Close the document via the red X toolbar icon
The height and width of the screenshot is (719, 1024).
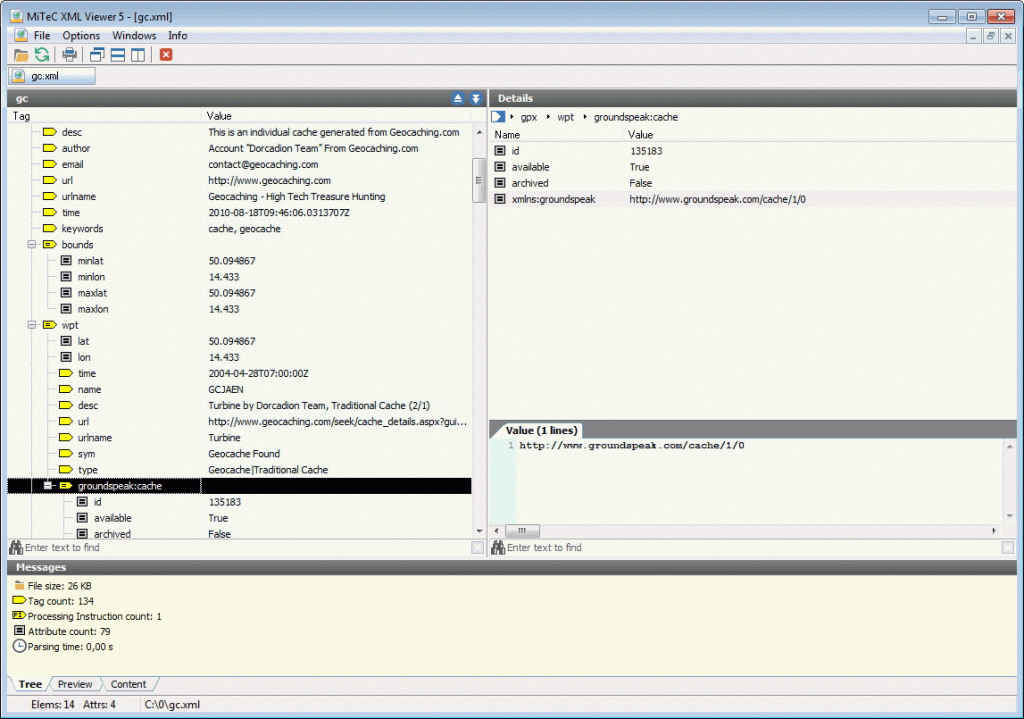[x=164, y=55]
